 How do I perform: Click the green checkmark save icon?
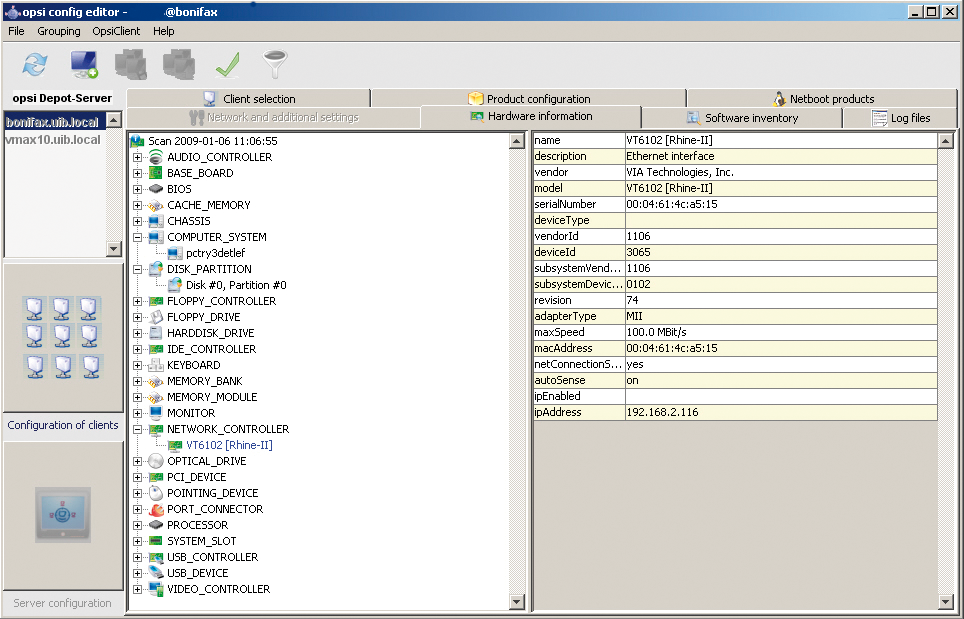(227, 64)
